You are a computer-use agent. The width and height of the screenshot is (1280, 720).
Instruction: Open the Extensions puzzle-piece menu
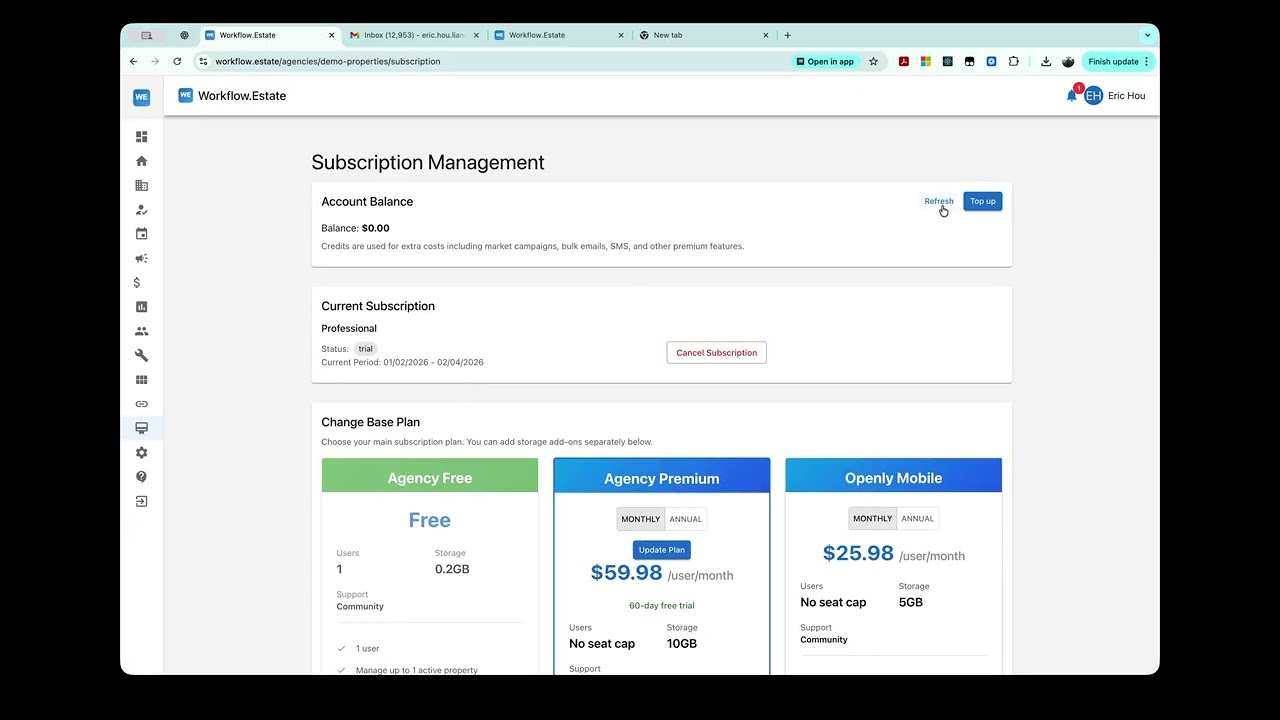click(x=1014, y=61)
